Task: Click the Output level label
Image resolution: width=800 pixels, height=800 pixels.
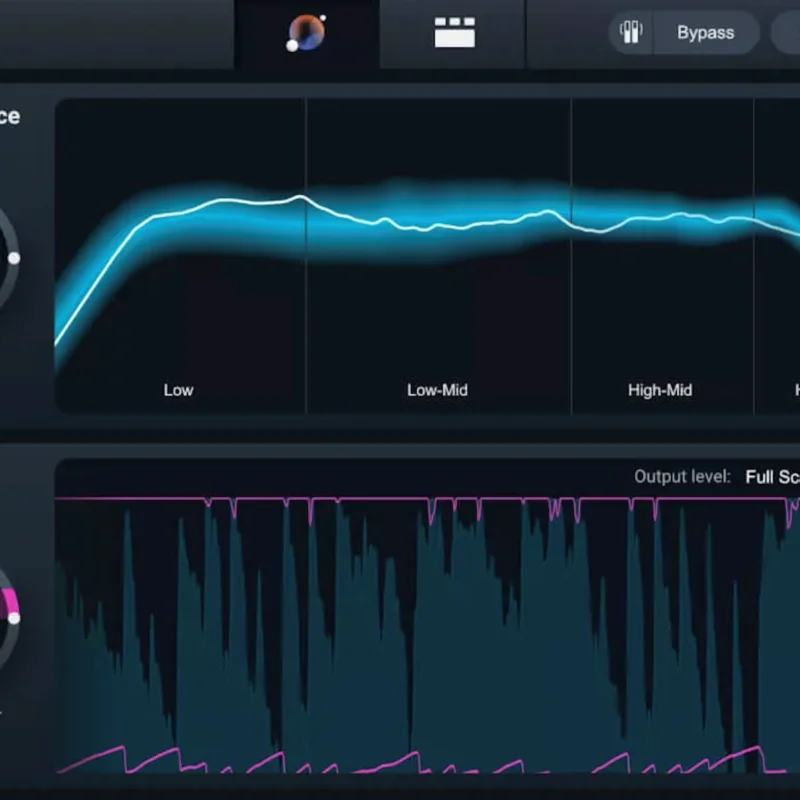Action: (x=682, y=476)
